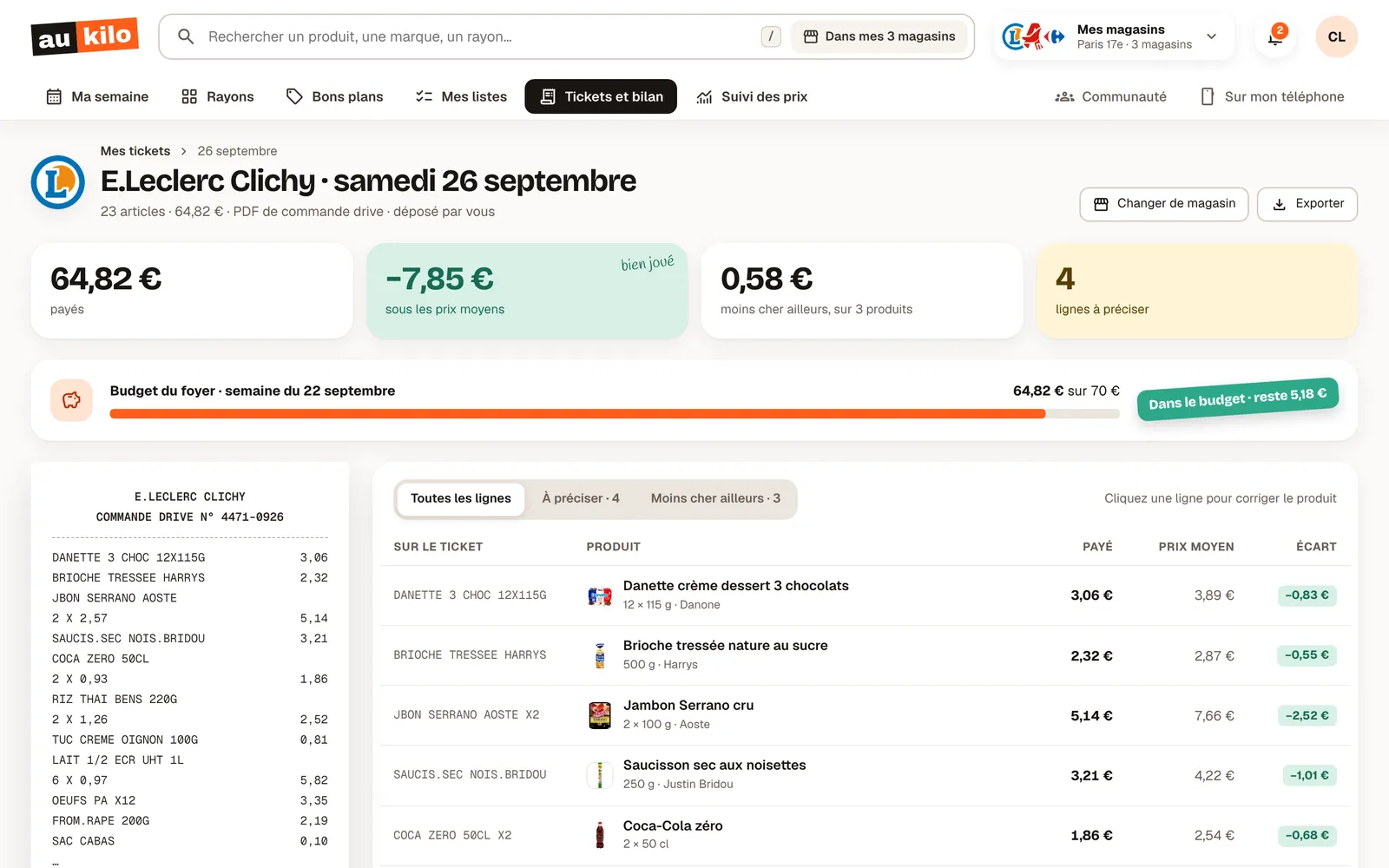Open the Ma semaine menu
This screenshot has width=1389, height=868.
(97, 96)
